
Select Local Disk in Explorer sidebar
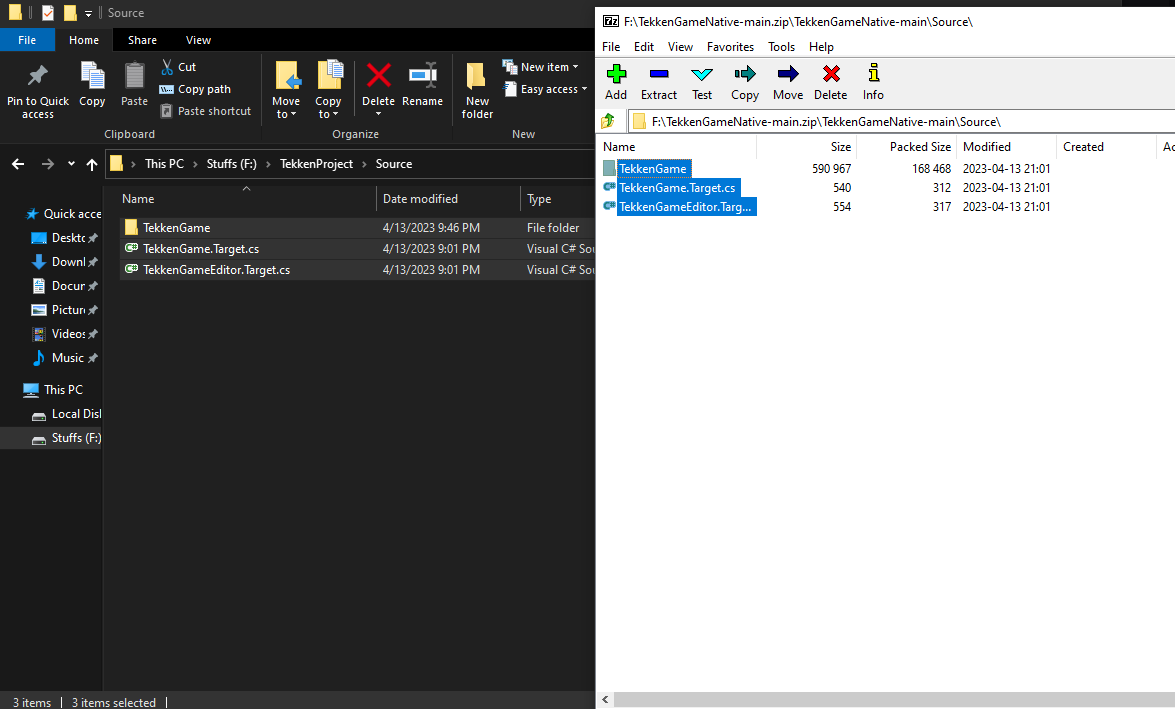click(x=64, y=414)
